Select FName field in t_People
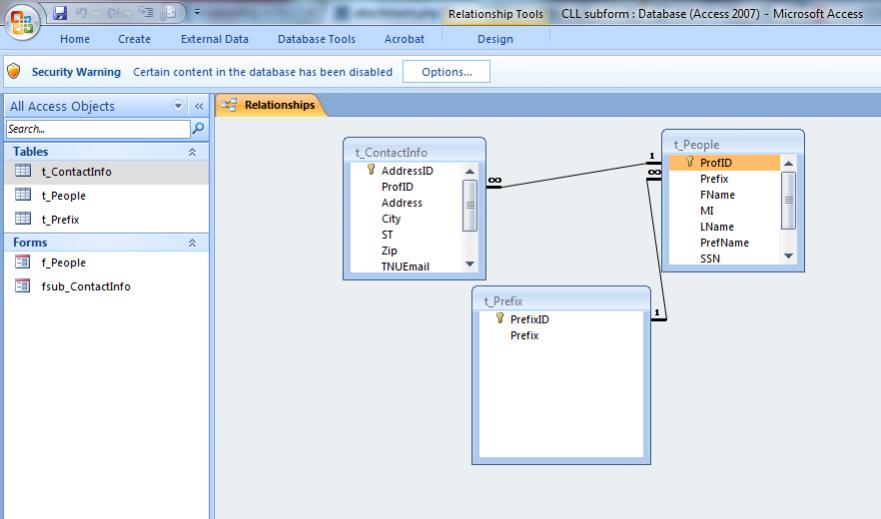This screenshot has height=519, width=881. pyautogui.click(x=717, y=195)
